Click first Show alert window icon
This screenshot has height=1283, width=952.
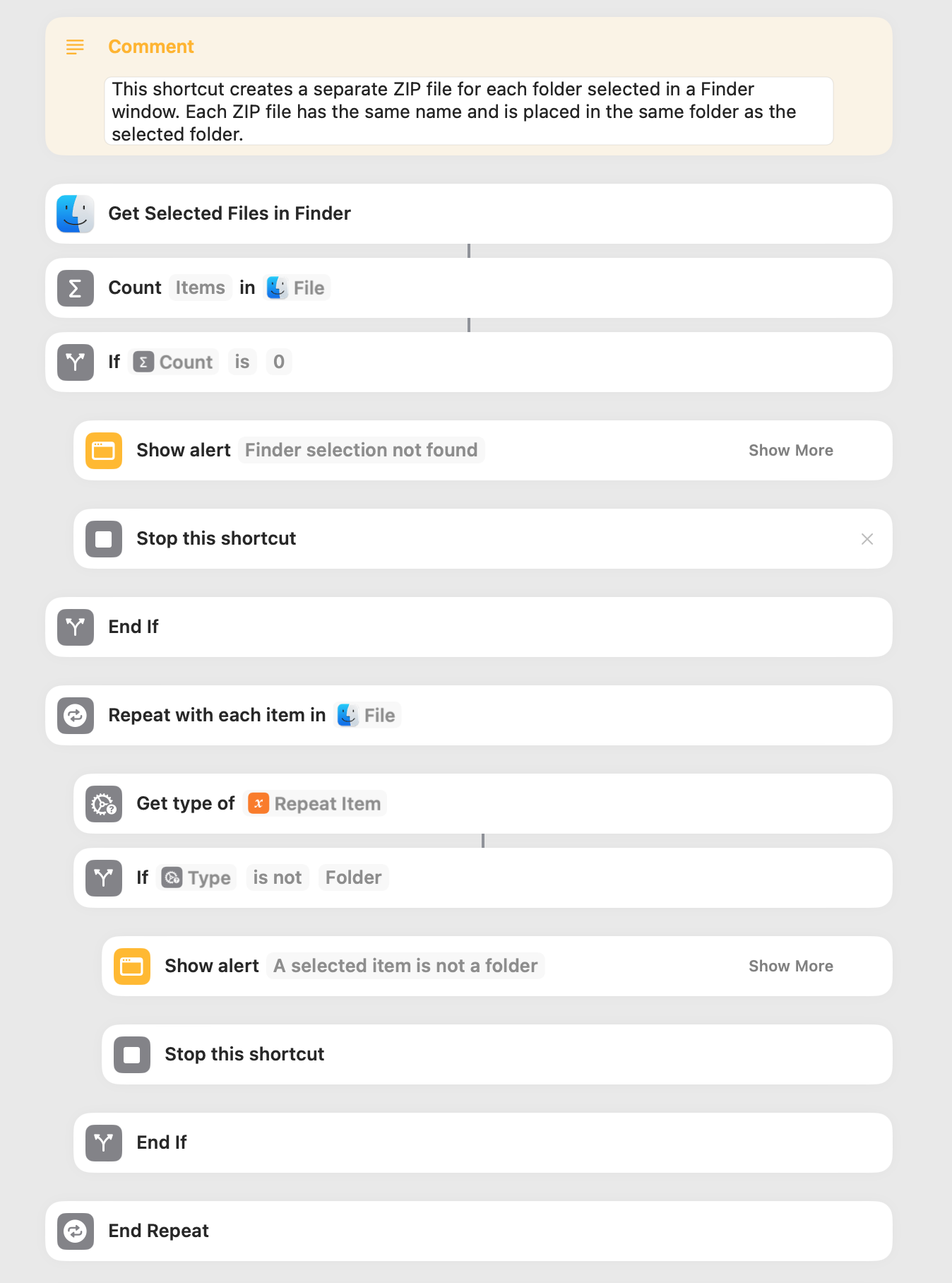pos(104,451)
